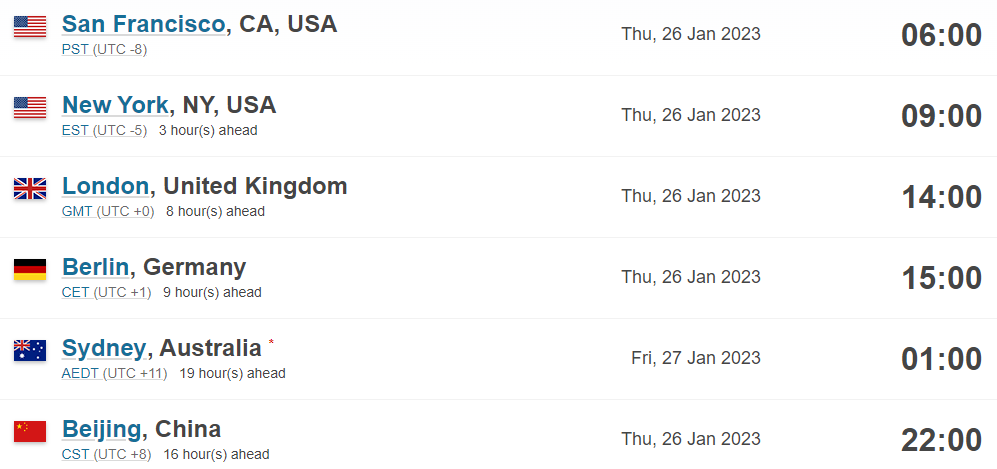997x469 pixels.
Task: Click the United Kingdom flag icon
Action: [x=30, y=189]
